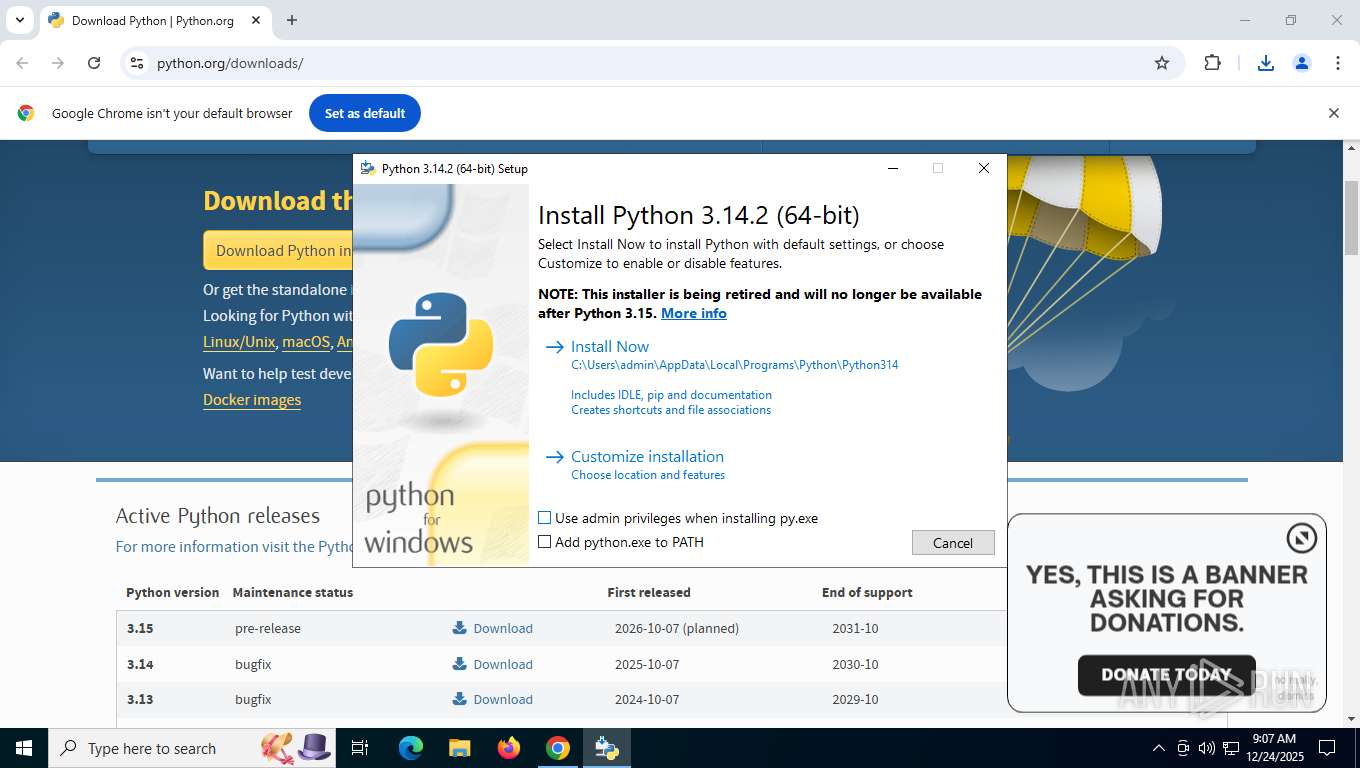Open the notifications action center

[1327, 748]
